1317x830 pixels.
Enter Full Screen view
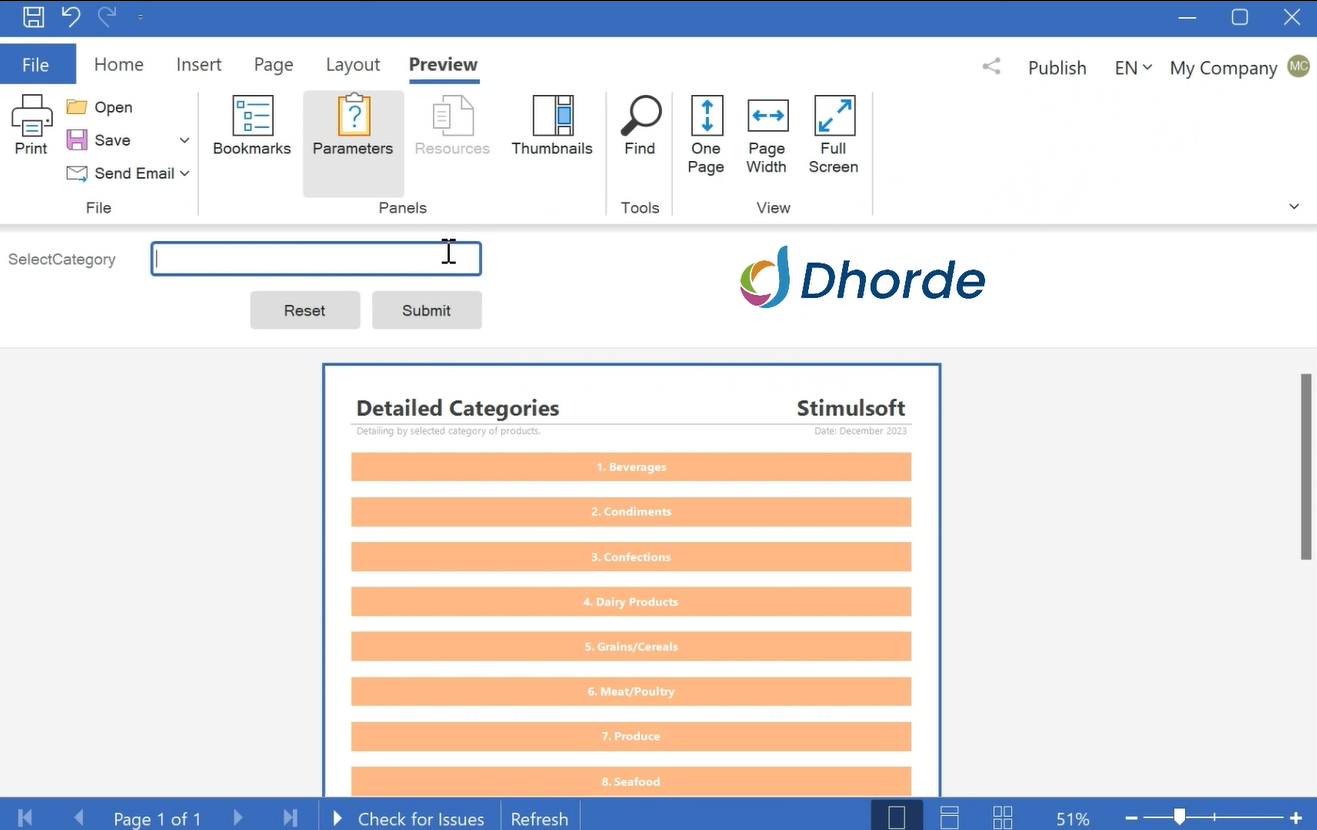[833, 135]
